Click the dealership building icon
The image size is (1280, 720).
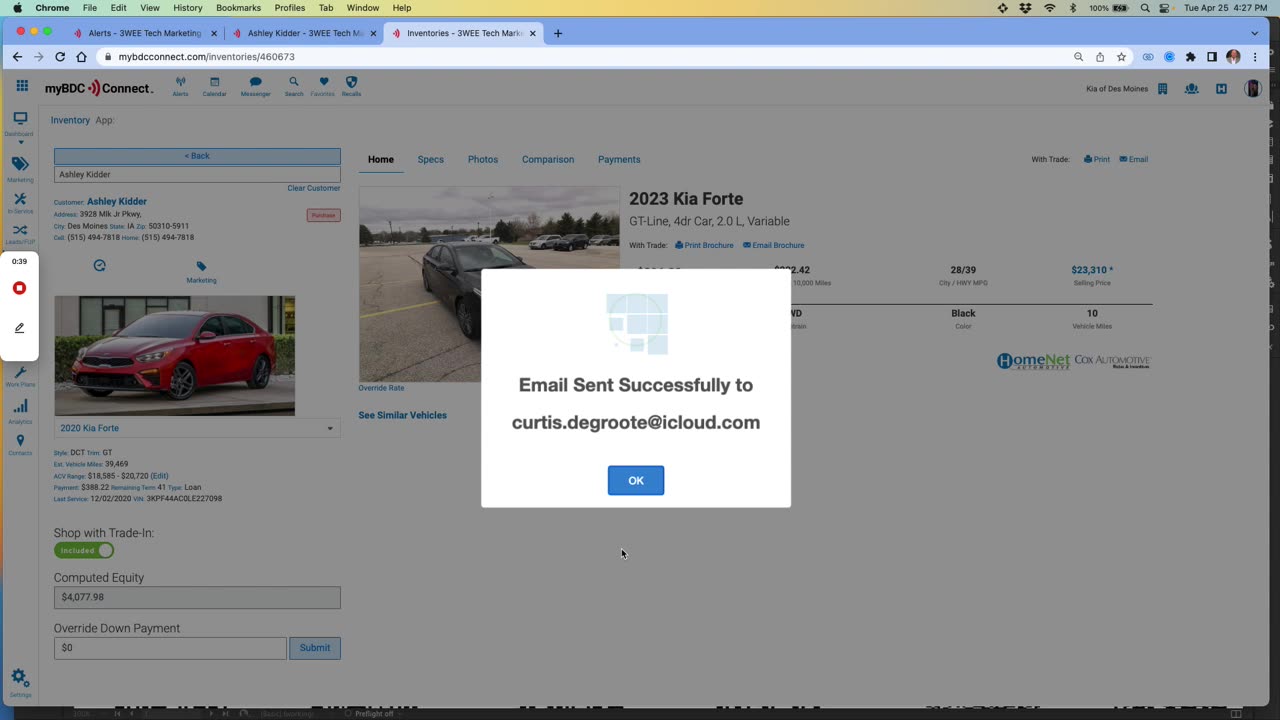[x=1162, y=89]
